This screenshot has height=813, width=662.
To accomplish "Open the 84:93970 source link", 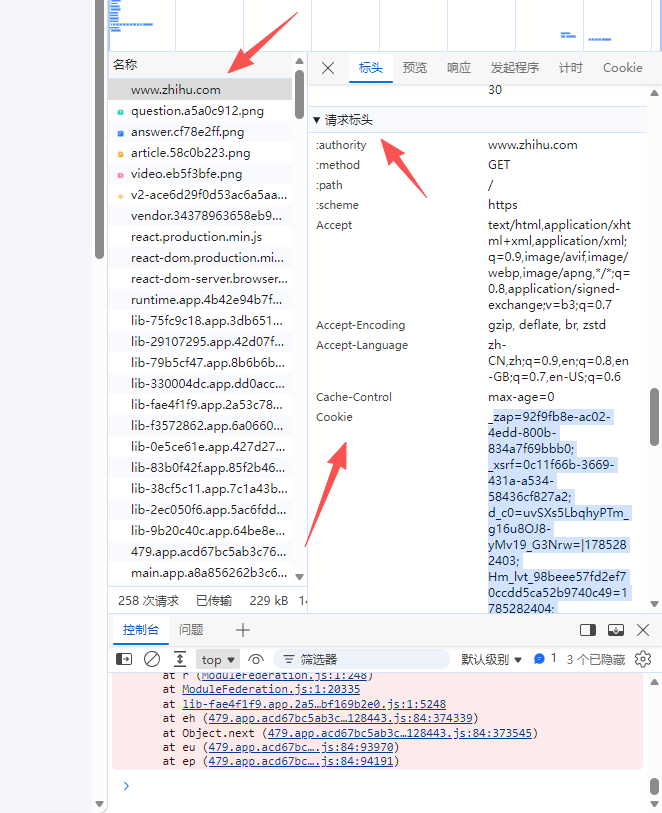I will [x=301, y=748].
